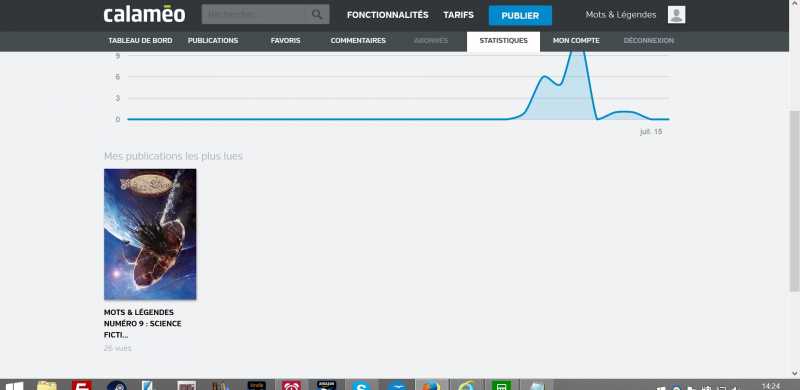
Task: Go to the Favoris tab
Action: [286, 41]
